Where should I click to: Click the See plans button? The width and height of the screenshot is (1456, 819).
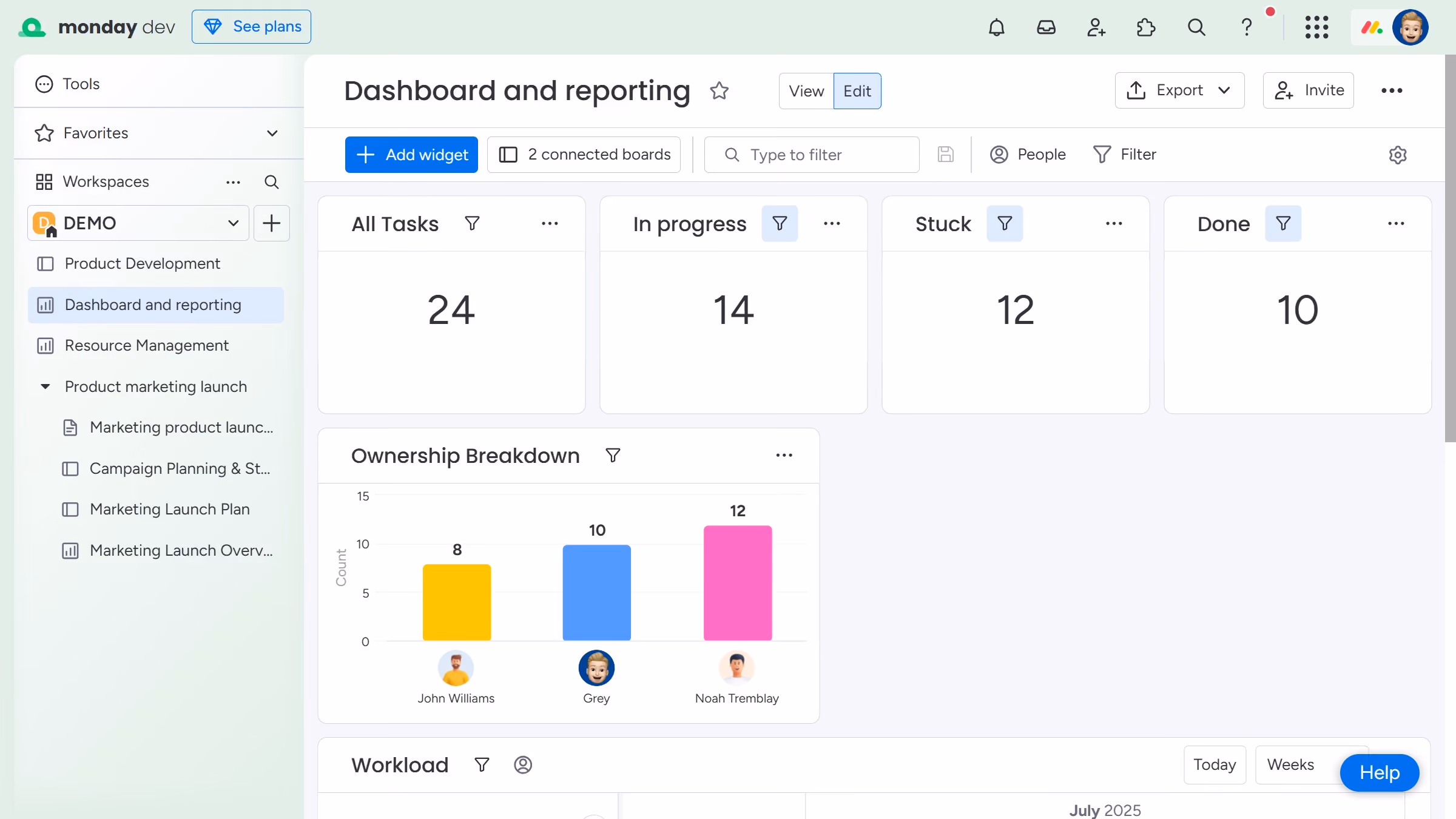click(x=251, y=27)
